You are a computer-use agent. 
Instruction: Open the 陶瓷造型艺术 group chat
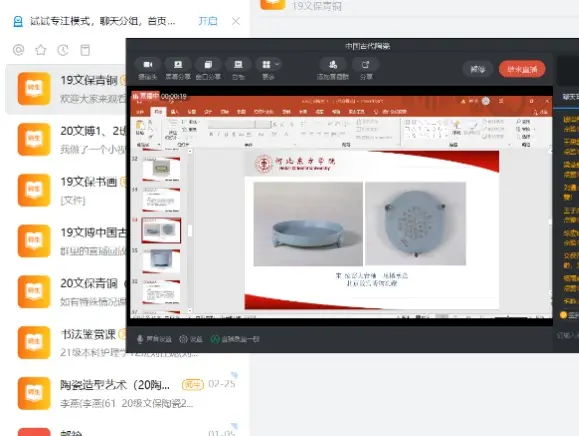tap(126, 394)
